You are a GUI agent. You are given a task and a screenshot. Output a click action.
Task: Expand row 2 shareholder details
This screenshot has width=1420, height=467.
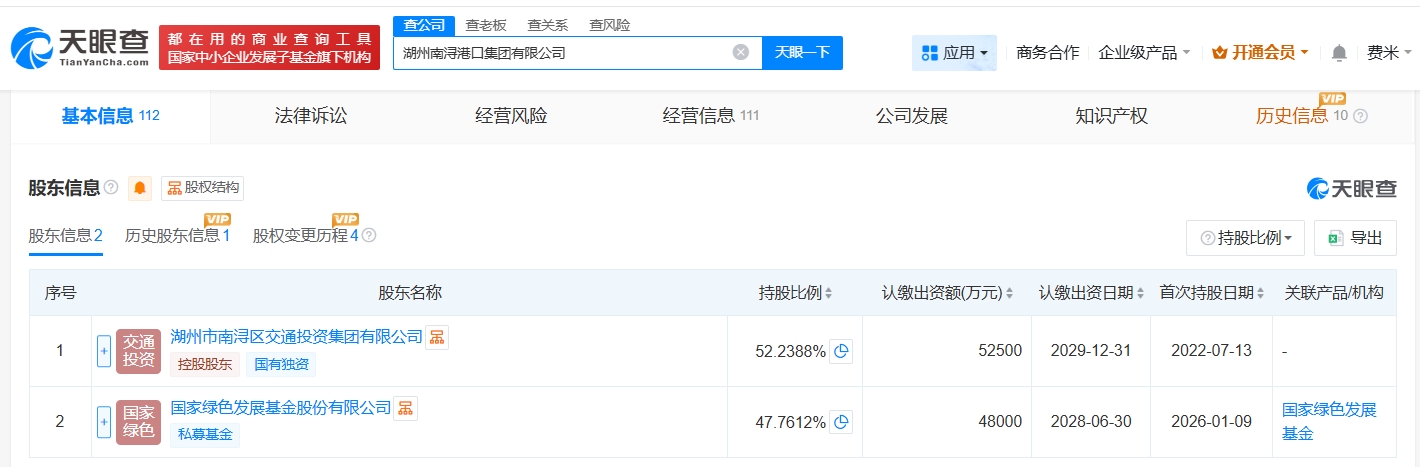click(x=104, y=422)
